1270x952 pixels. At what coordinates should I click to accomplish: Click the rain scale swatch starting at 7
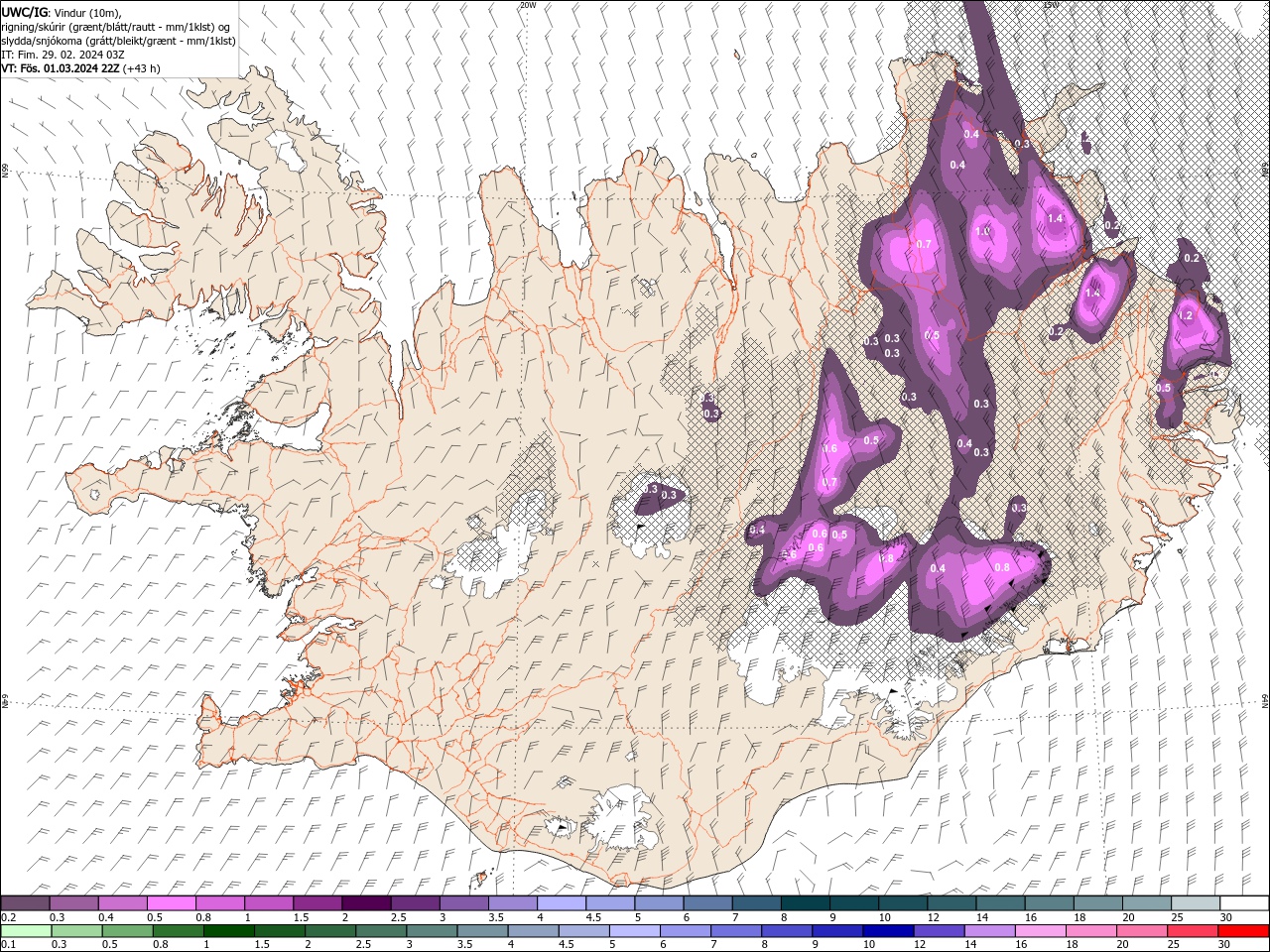(x=736, y=931)
